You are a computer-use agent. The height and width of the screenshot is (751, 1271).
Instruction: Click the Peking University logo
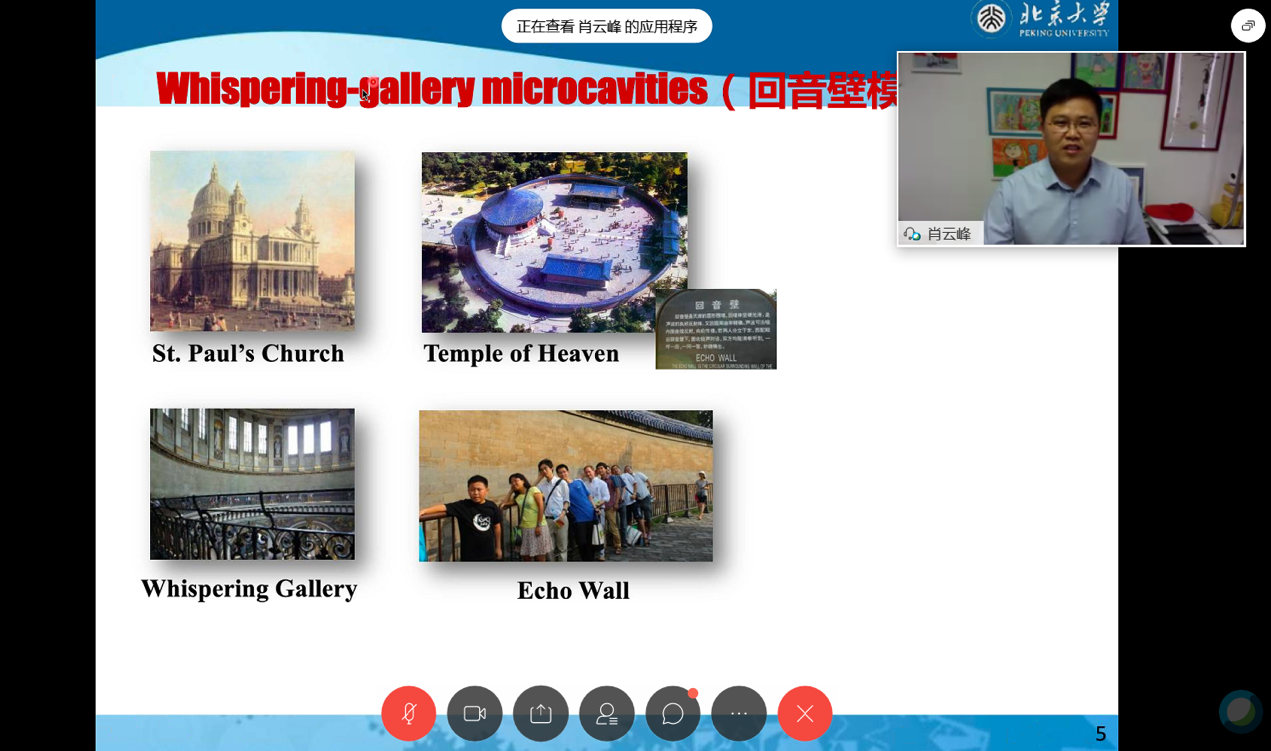[x=1040, y=18]
